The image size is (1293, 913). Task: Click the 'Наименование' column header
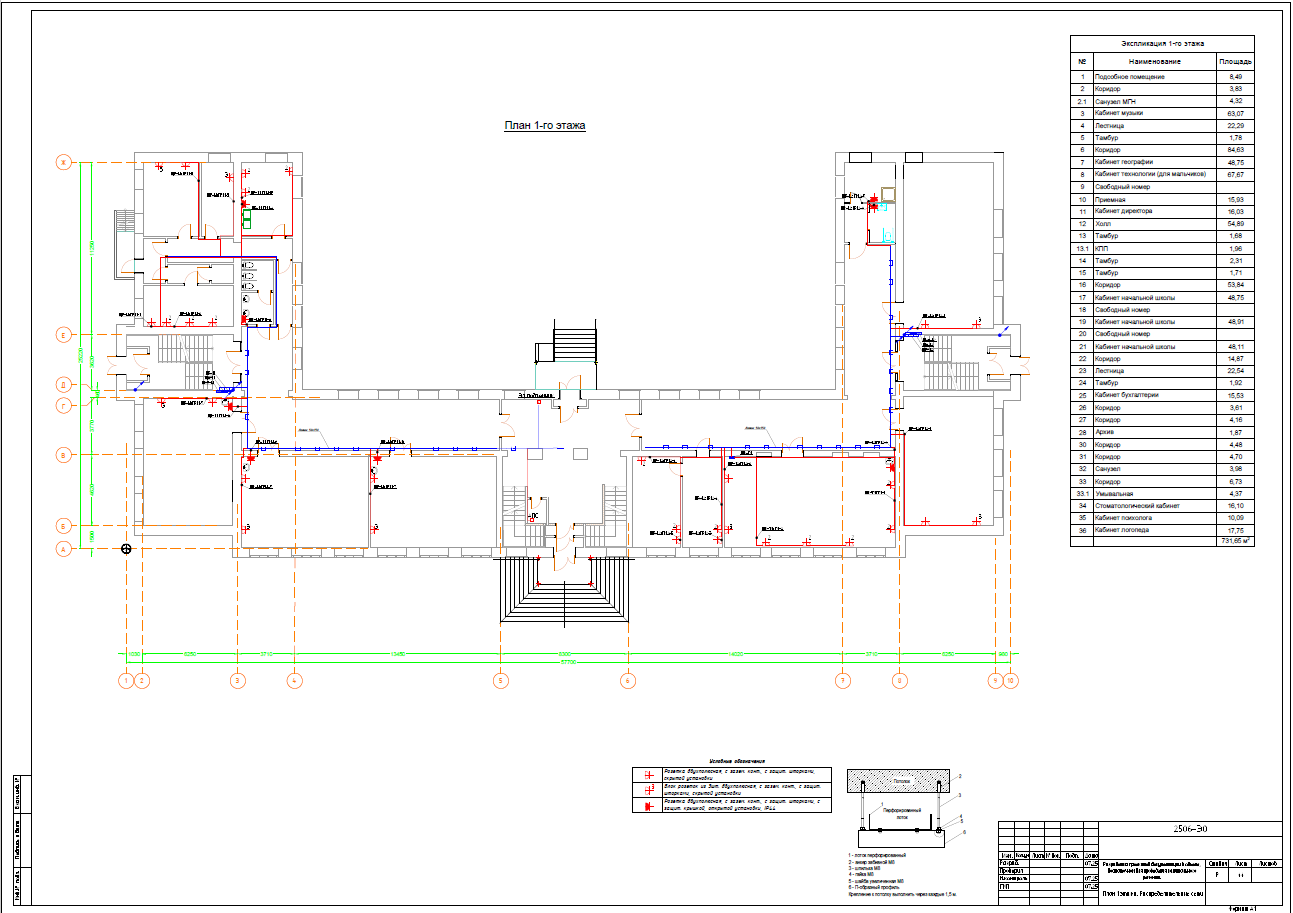[1156, 62]
